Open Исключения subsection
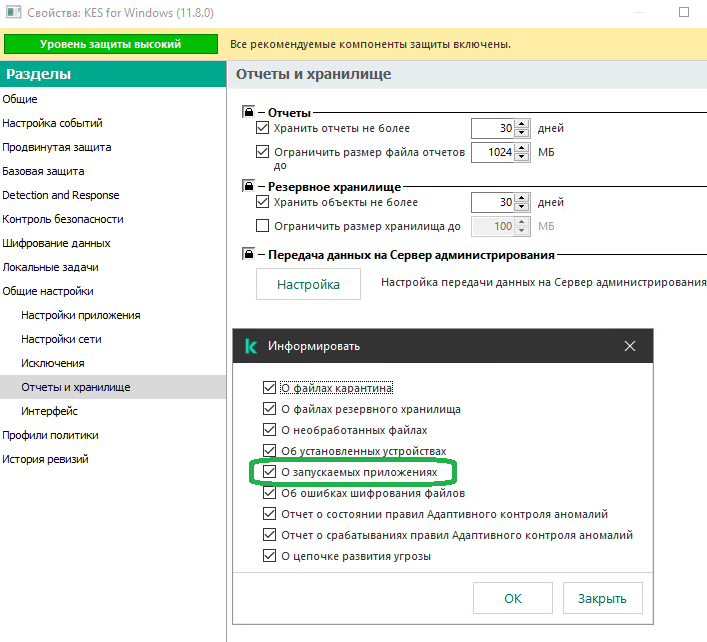The height and width of the screenshot is (642, 707). click(113, 363)
